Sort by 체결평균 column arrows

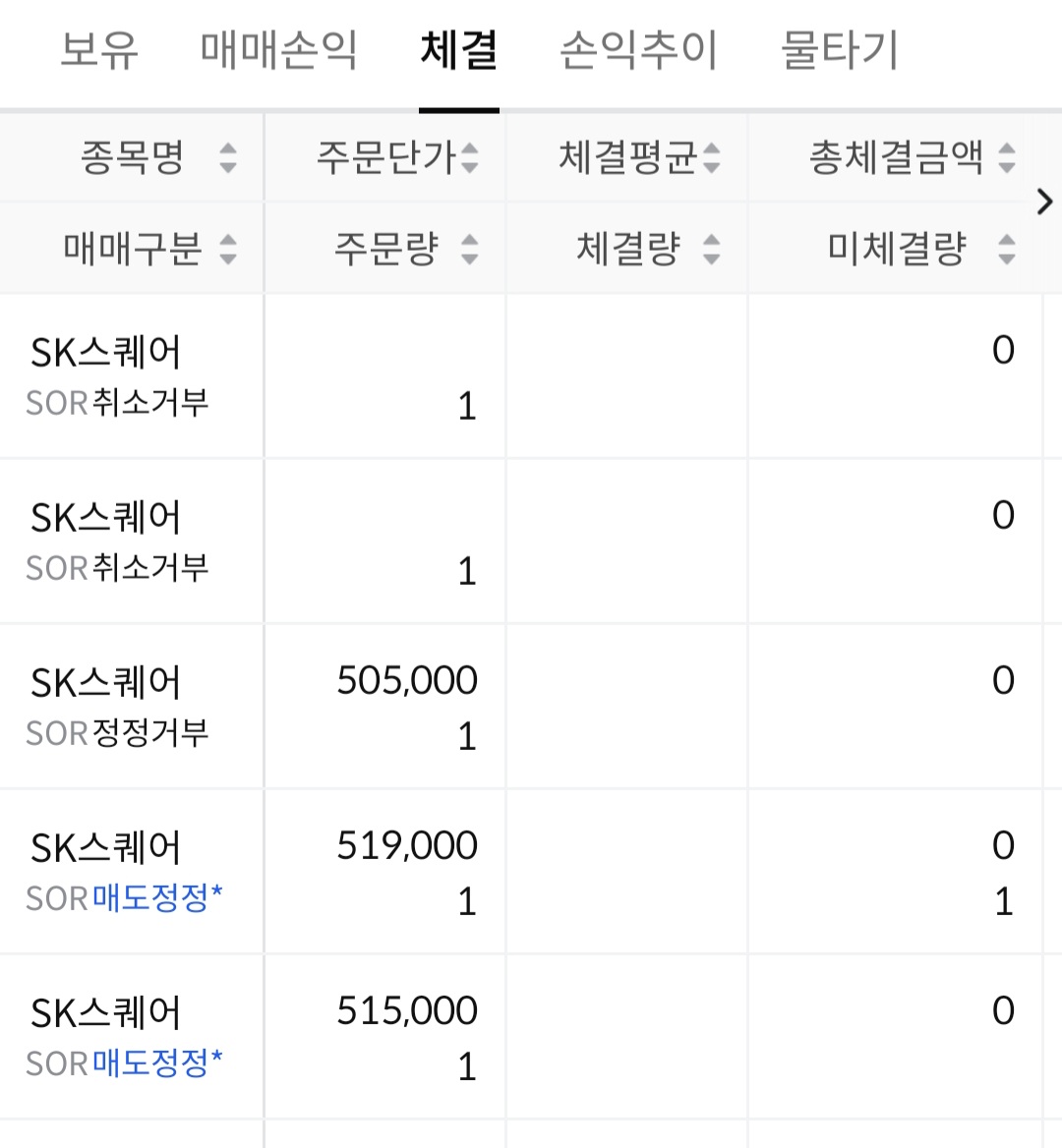[711, 157]
